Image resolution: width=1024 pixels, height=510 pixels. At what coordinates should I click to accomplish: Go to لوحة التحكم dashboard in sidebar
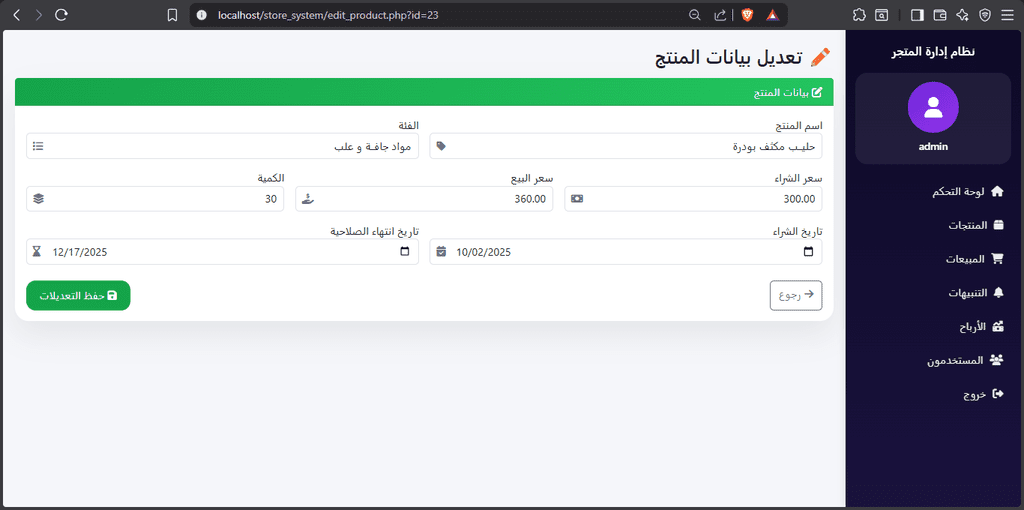point(969,191)
